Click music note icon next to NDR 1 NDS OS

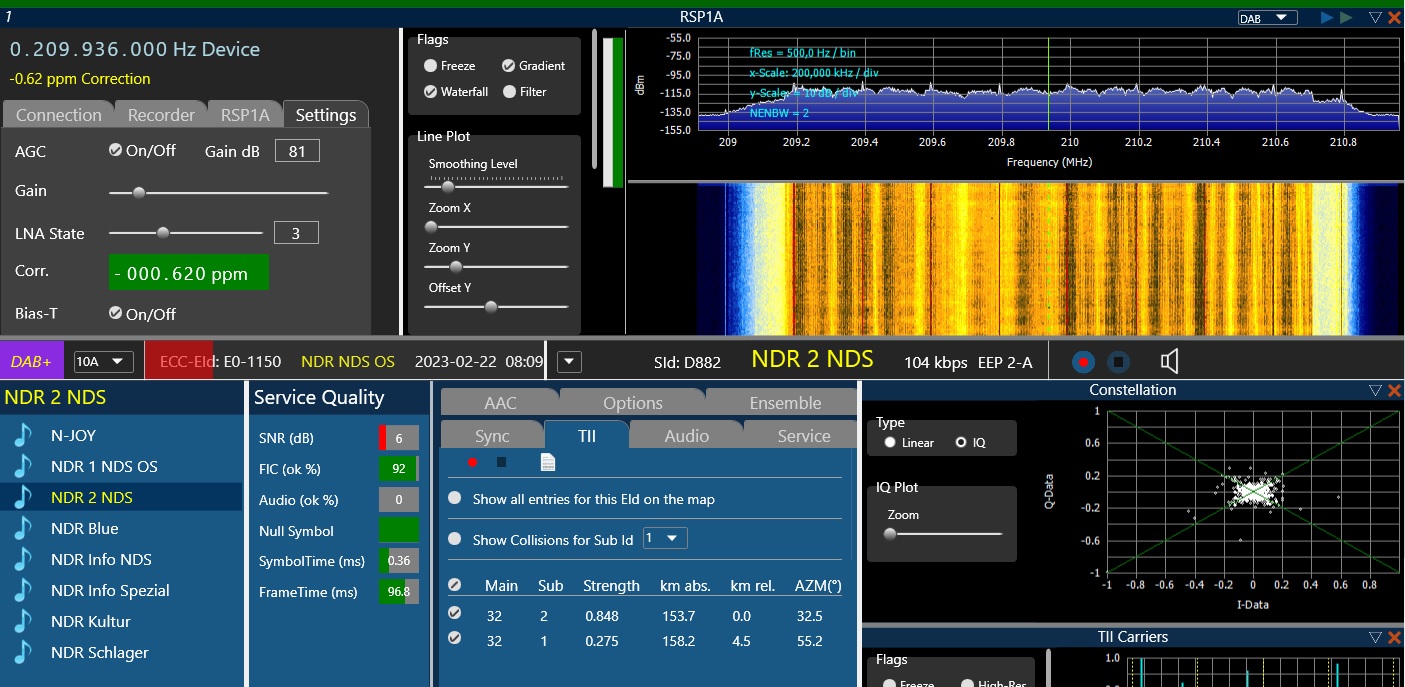22,466
